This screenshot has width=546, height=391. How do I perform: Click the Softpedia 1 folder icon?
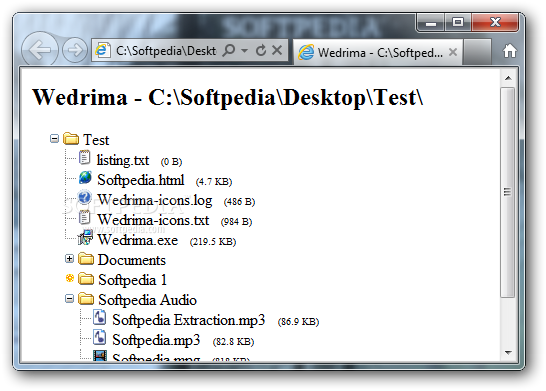[x=86, y=279]
